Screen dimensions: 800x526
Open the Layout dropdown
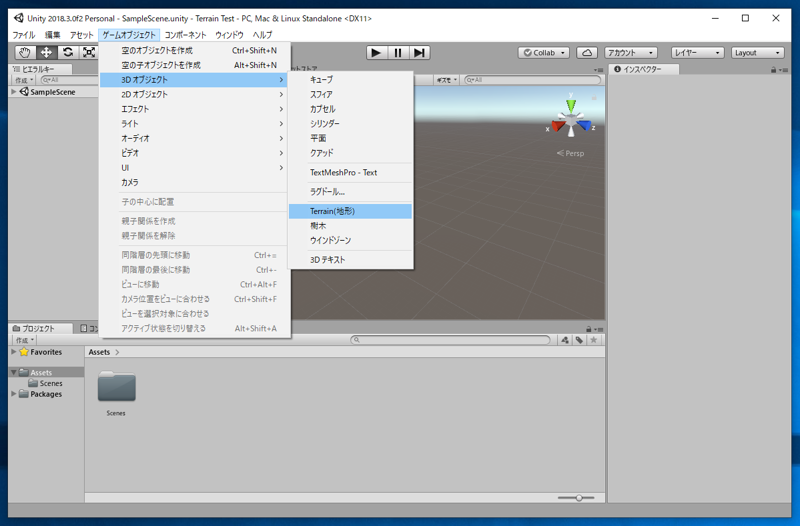pyautogui.click(x=758, y=53)
